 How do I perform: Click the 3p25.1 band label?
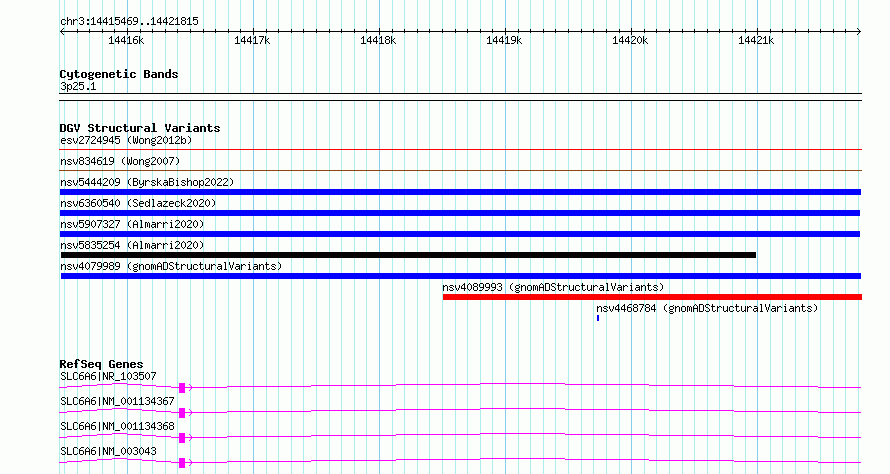tap(78, 86)
